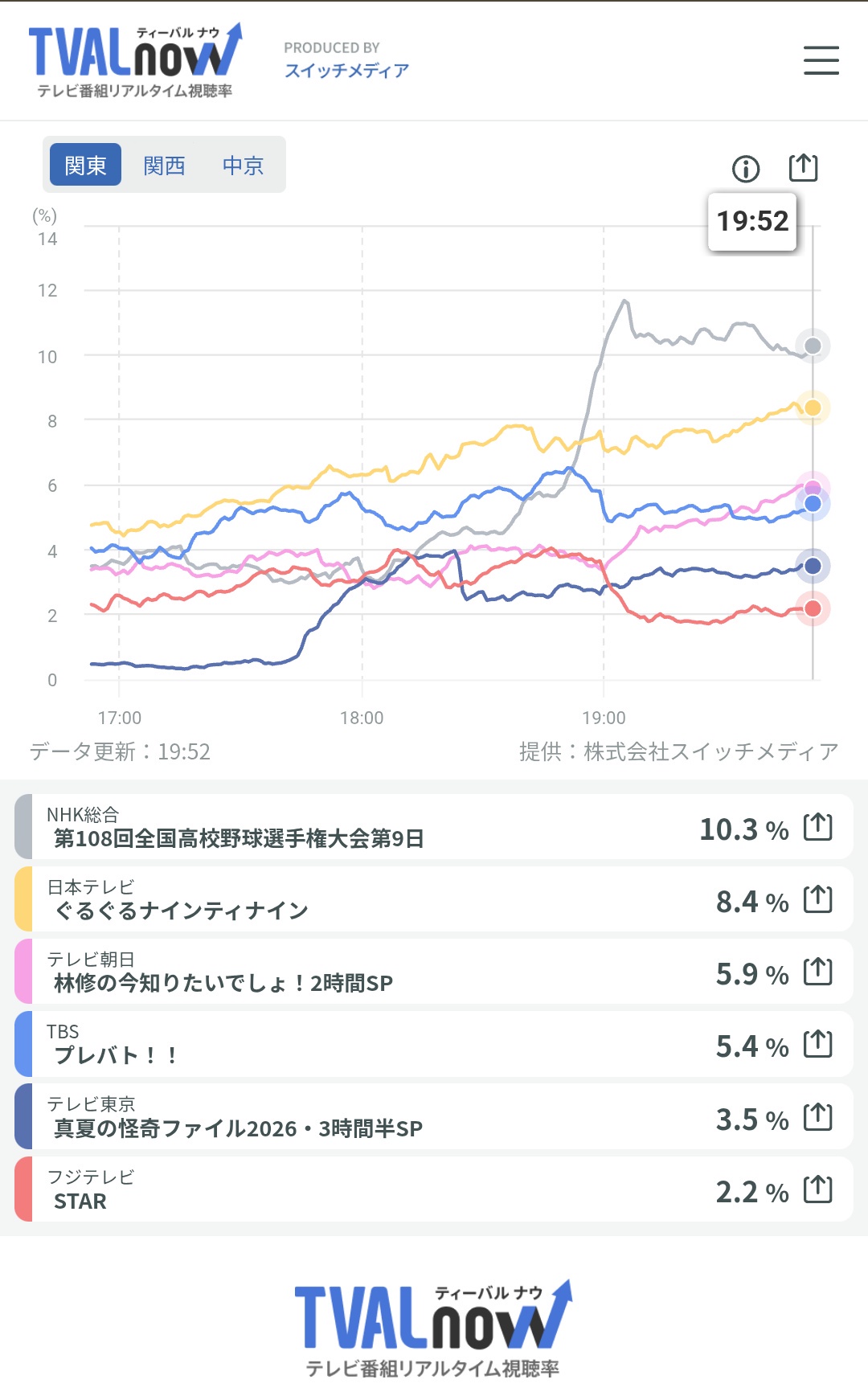Select the 第108回全国高校野球選手権大会 program row
The height and width of the screenshot is (1400, 868).
coord(434,827)
